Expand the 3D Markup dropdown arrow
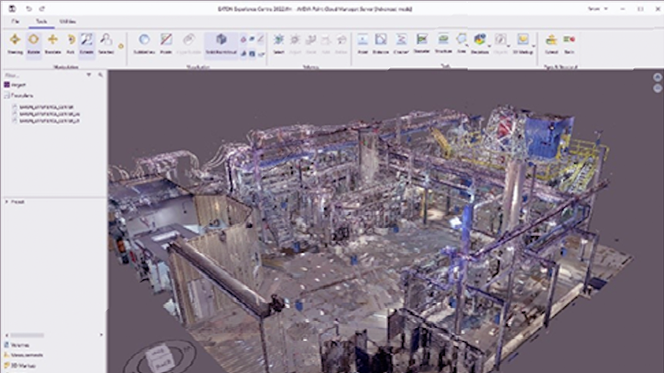Screen dimensions: 664x373 pyautogui.click(x=534, y=46)
